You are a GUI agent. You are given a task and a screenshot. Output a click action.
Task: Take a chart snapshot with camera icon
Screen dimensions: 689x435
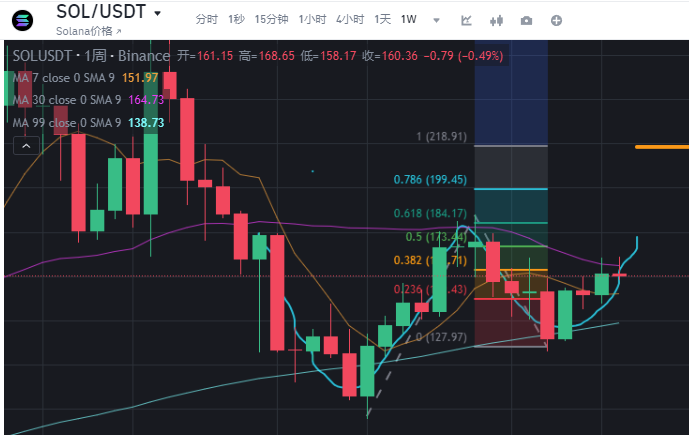coord(527,20)
